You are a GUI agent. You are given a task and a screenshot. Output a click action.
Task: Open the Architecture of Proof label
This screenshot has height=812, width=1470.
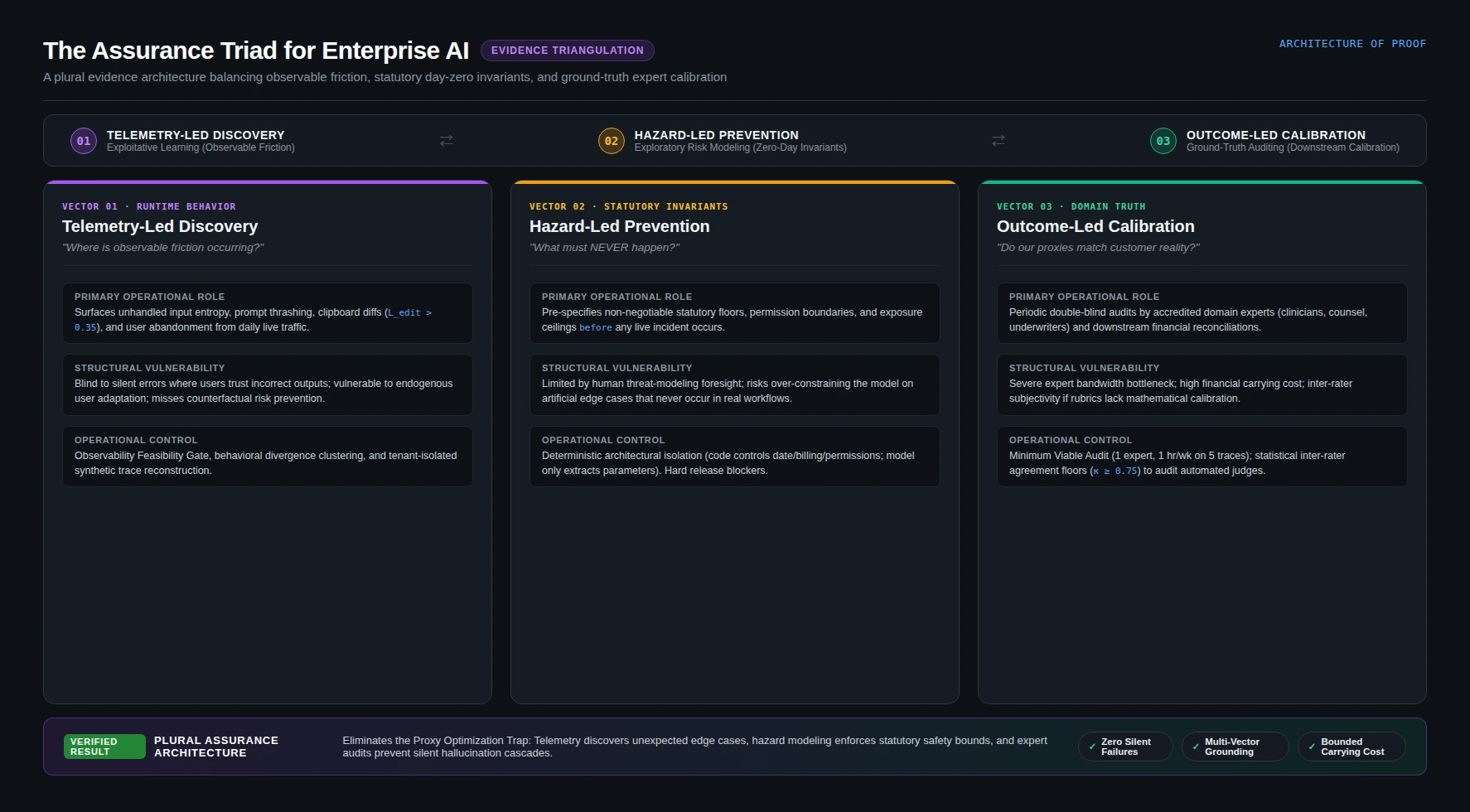point(1352,44)
